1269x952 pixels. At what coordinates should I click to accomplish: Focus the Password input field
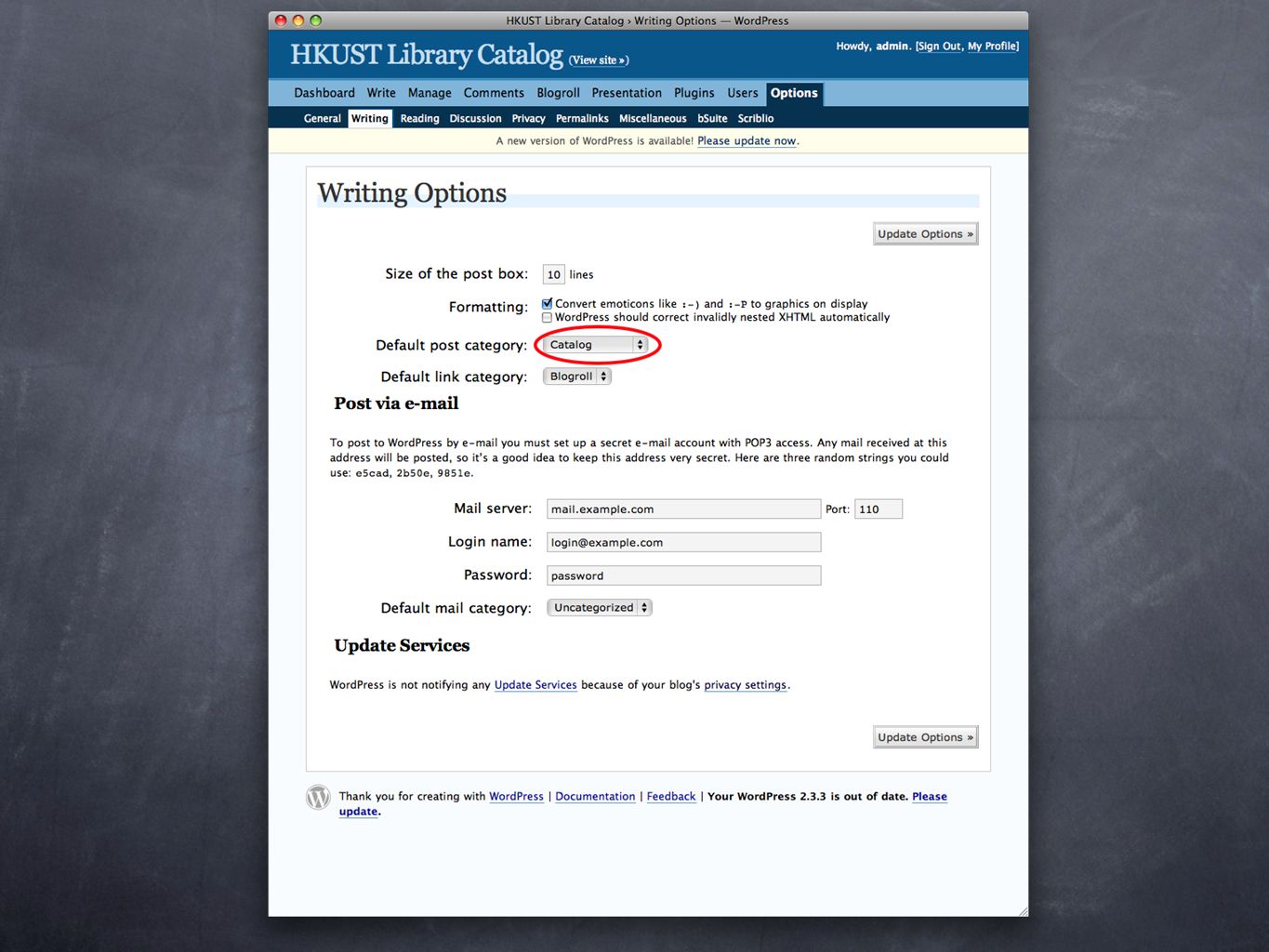point(683,575)
